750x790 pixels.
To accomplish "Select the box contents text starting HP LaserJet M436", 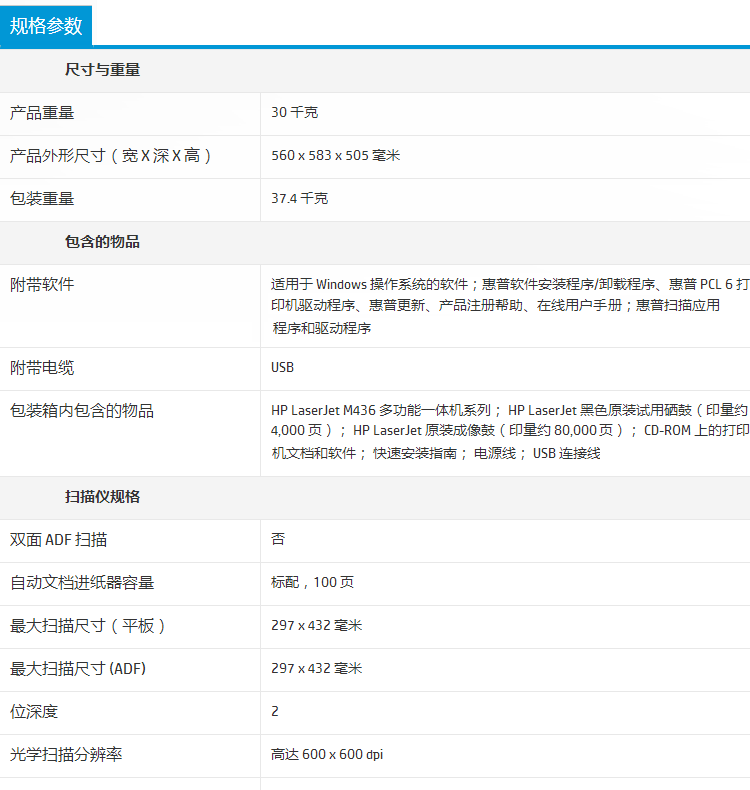I will click(510, 432).
